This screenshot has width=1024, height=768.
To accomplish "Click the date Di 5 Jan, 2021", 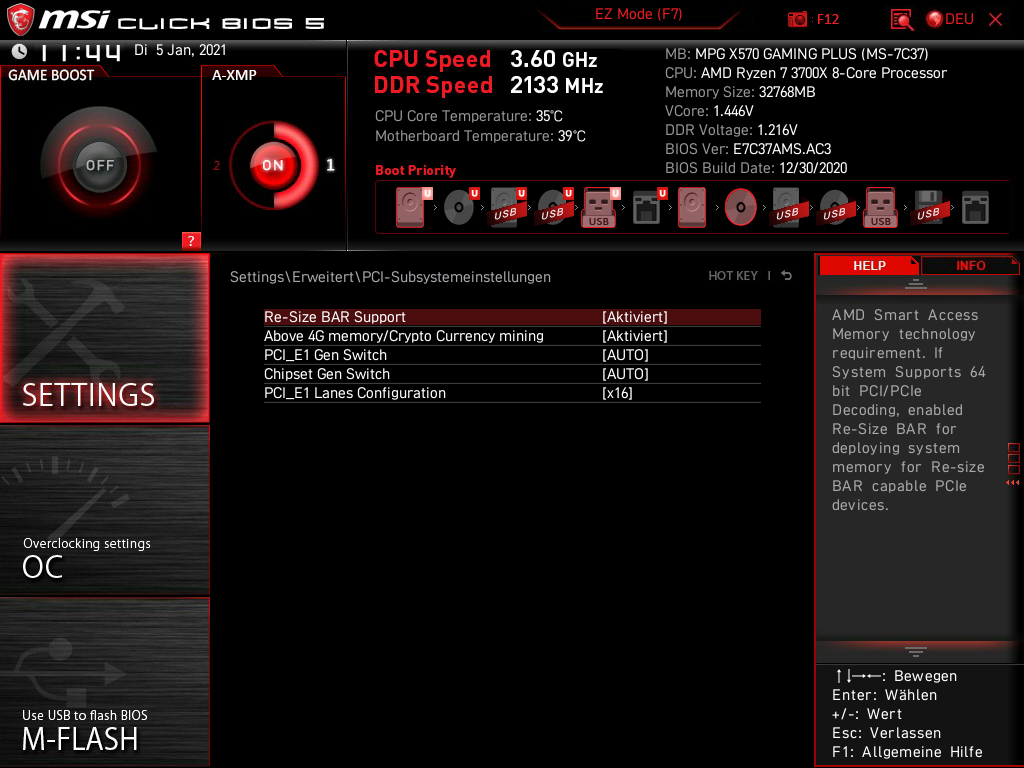I will pos(180,50).
